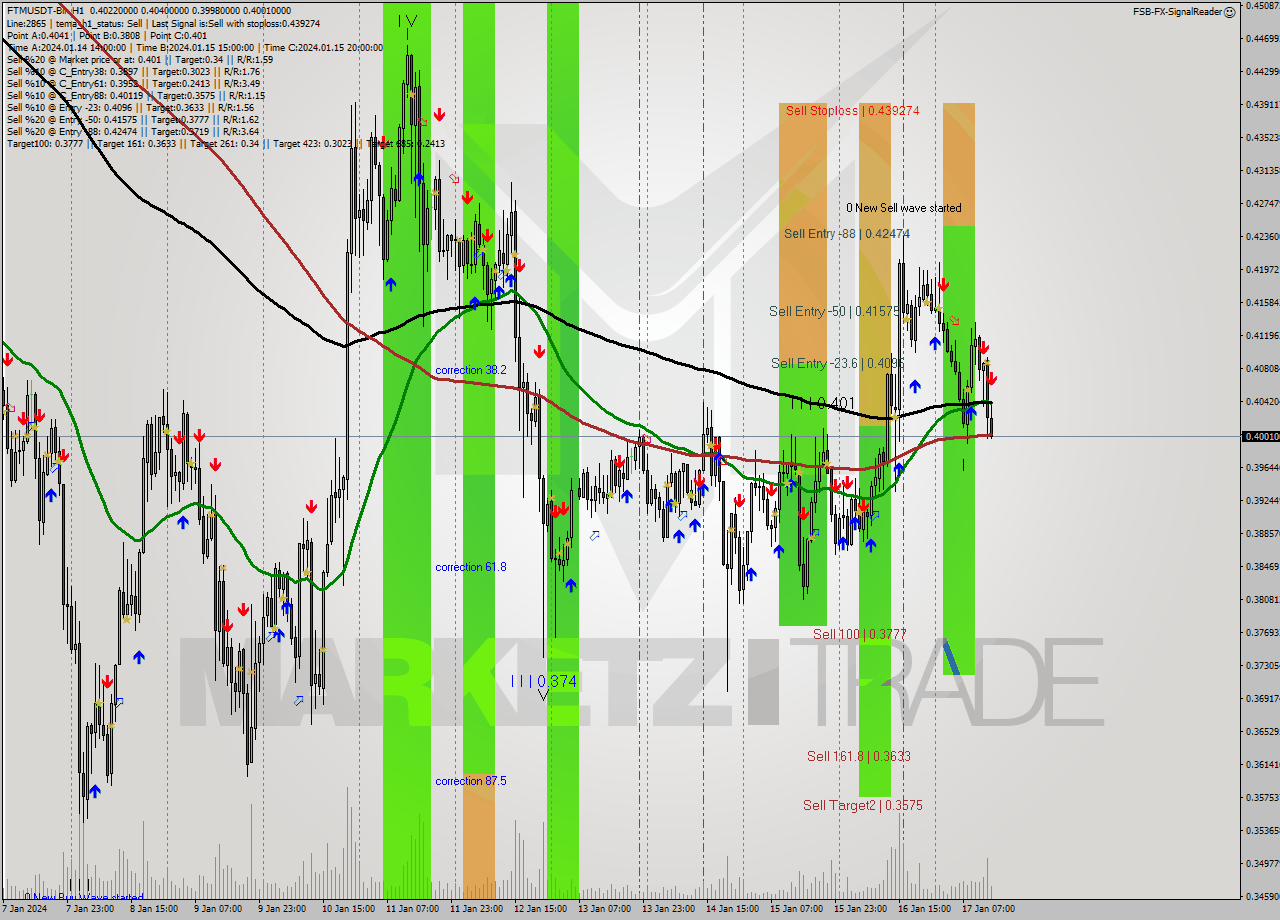This screenshot has height=920, width=1280.
Task: Click the '12 Jan 15:00' time axis label
Action: 540,909
